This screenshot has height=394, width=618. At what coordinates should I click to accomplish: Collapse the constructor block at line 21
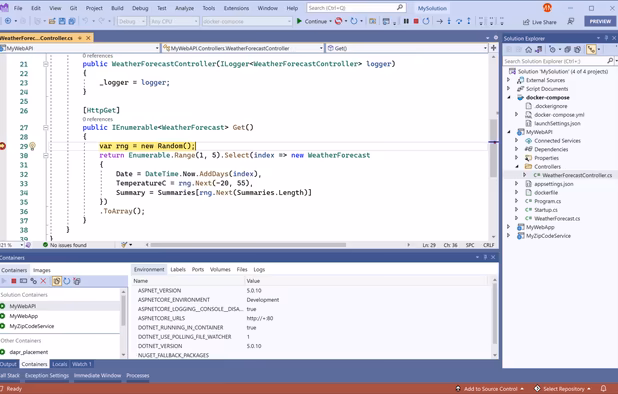pos(45,64)
